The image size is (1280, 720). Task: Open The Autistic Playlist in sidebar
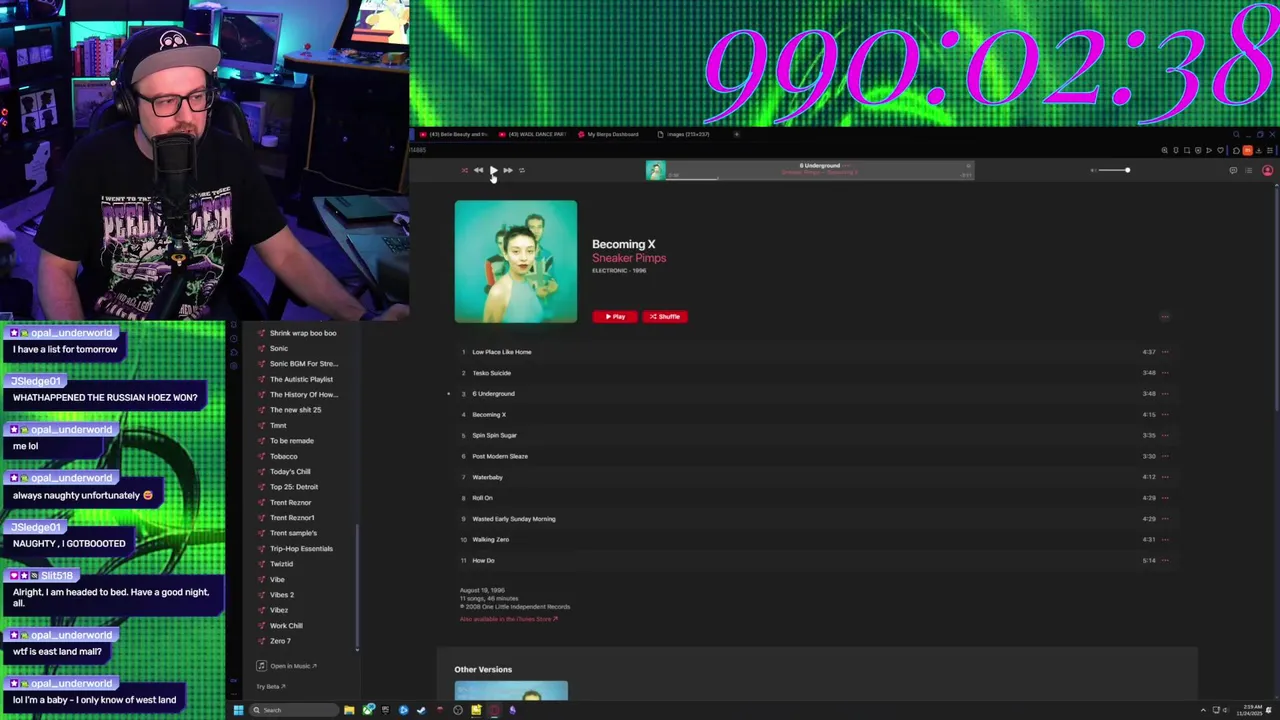coord(301,379)
